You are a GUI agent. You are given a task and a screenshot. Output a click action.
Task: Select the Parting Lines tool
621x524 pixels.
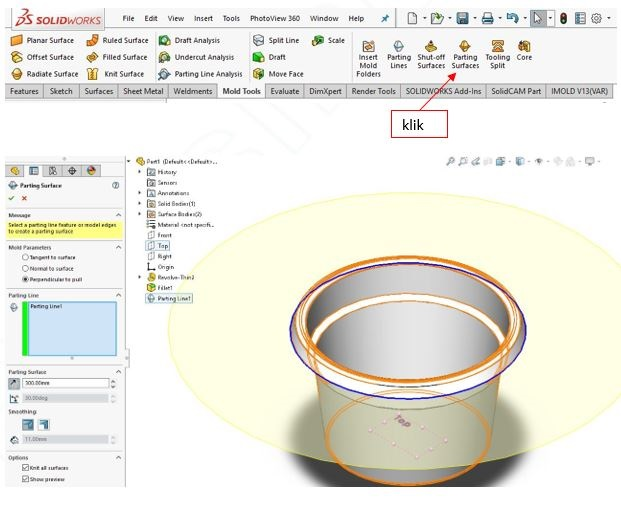tap(399, 46)
